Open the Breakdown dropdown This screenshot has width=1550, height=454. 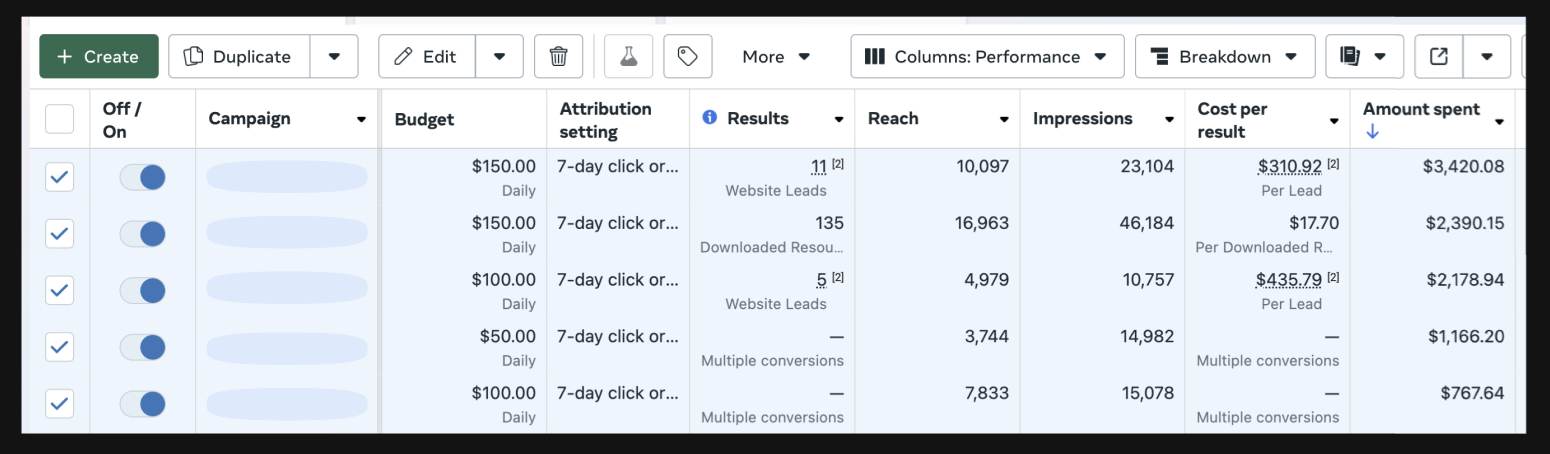(x=1224, y=57)
